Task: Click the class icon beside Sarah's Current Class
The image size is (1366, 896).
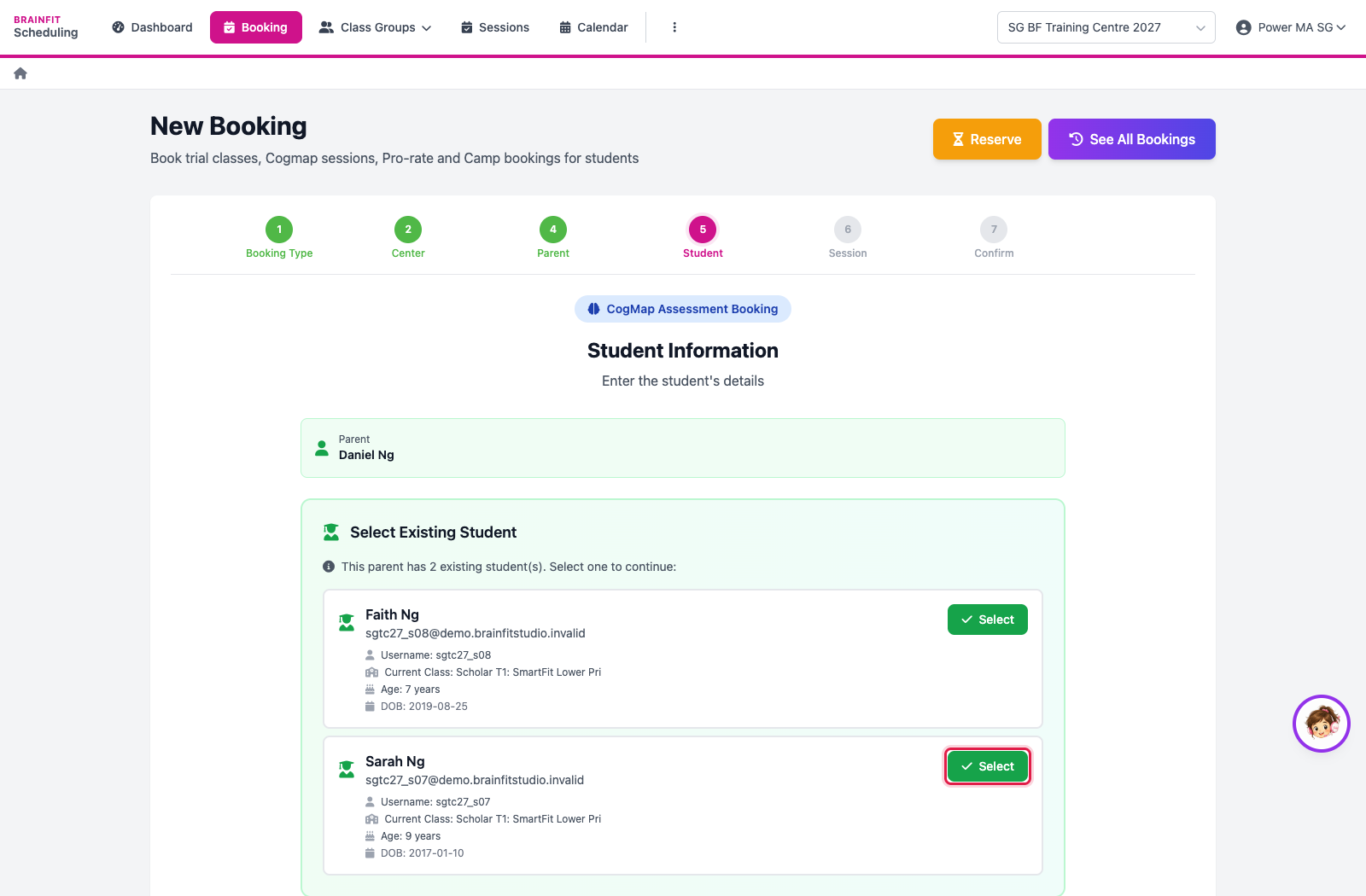Action: pyautogui.click(x=371, y=819)
